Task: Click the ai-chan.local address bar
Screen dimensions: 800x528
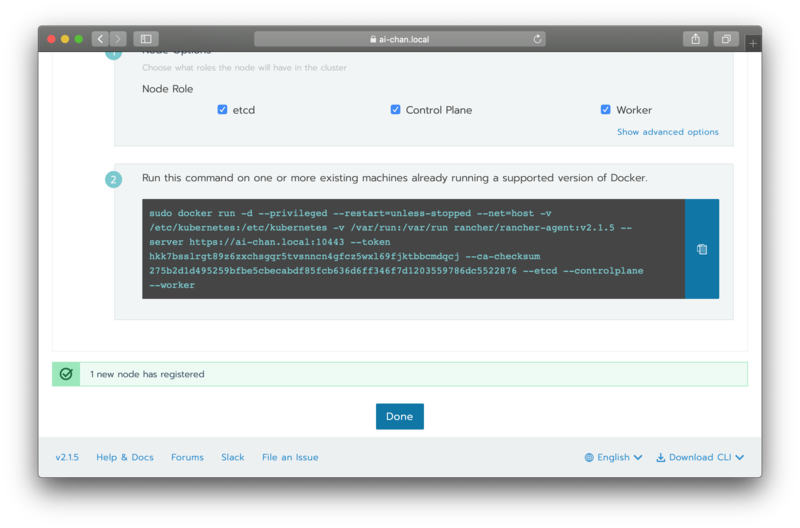Action: [x=400, y=39]
